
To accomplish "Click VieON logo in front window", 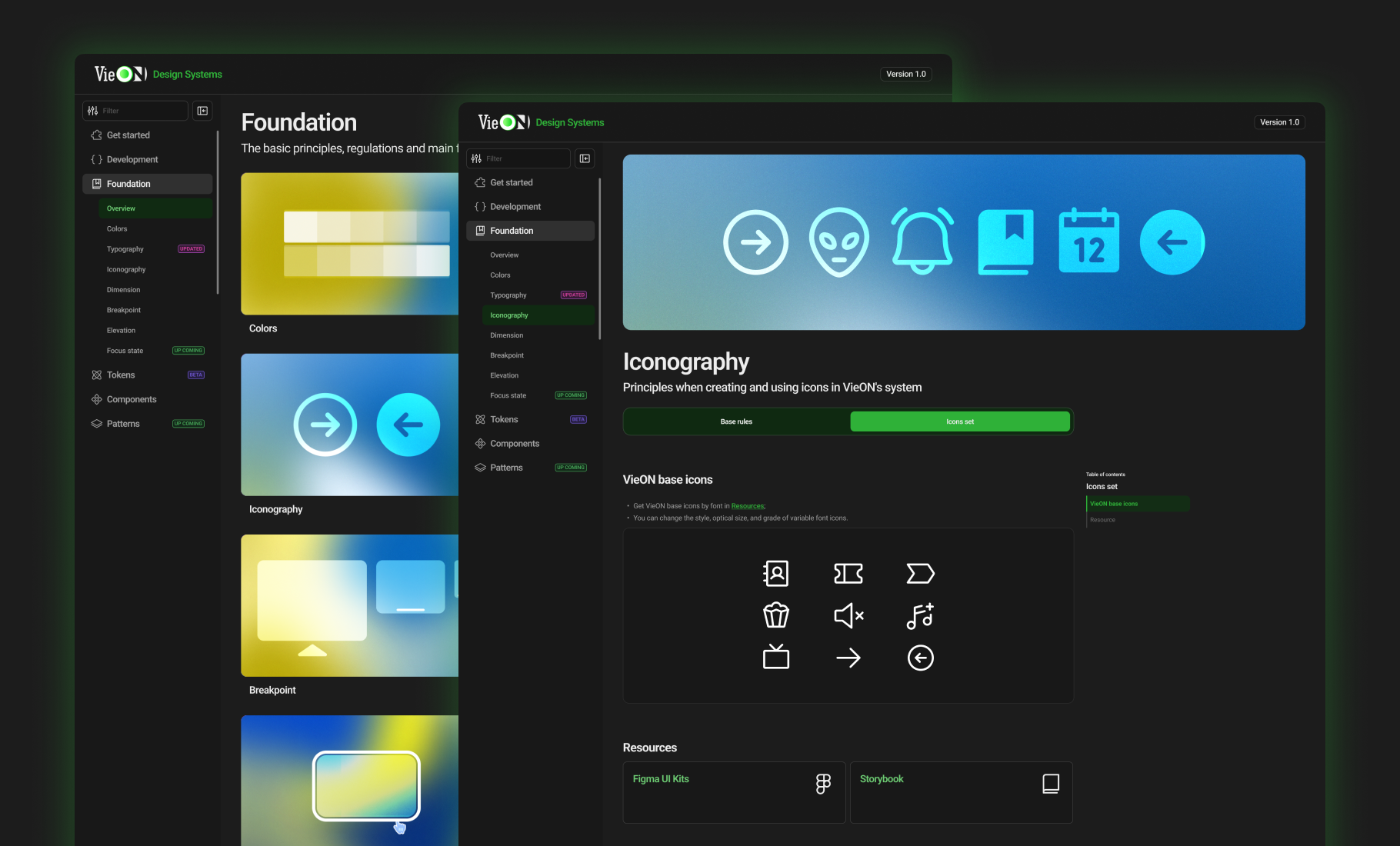I will pos(504,122).
